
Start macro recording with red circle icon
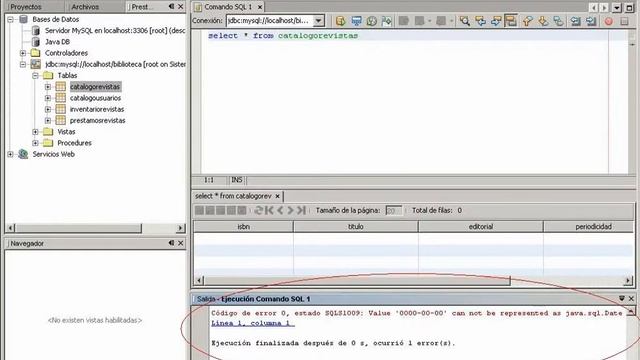pos(609,21)
